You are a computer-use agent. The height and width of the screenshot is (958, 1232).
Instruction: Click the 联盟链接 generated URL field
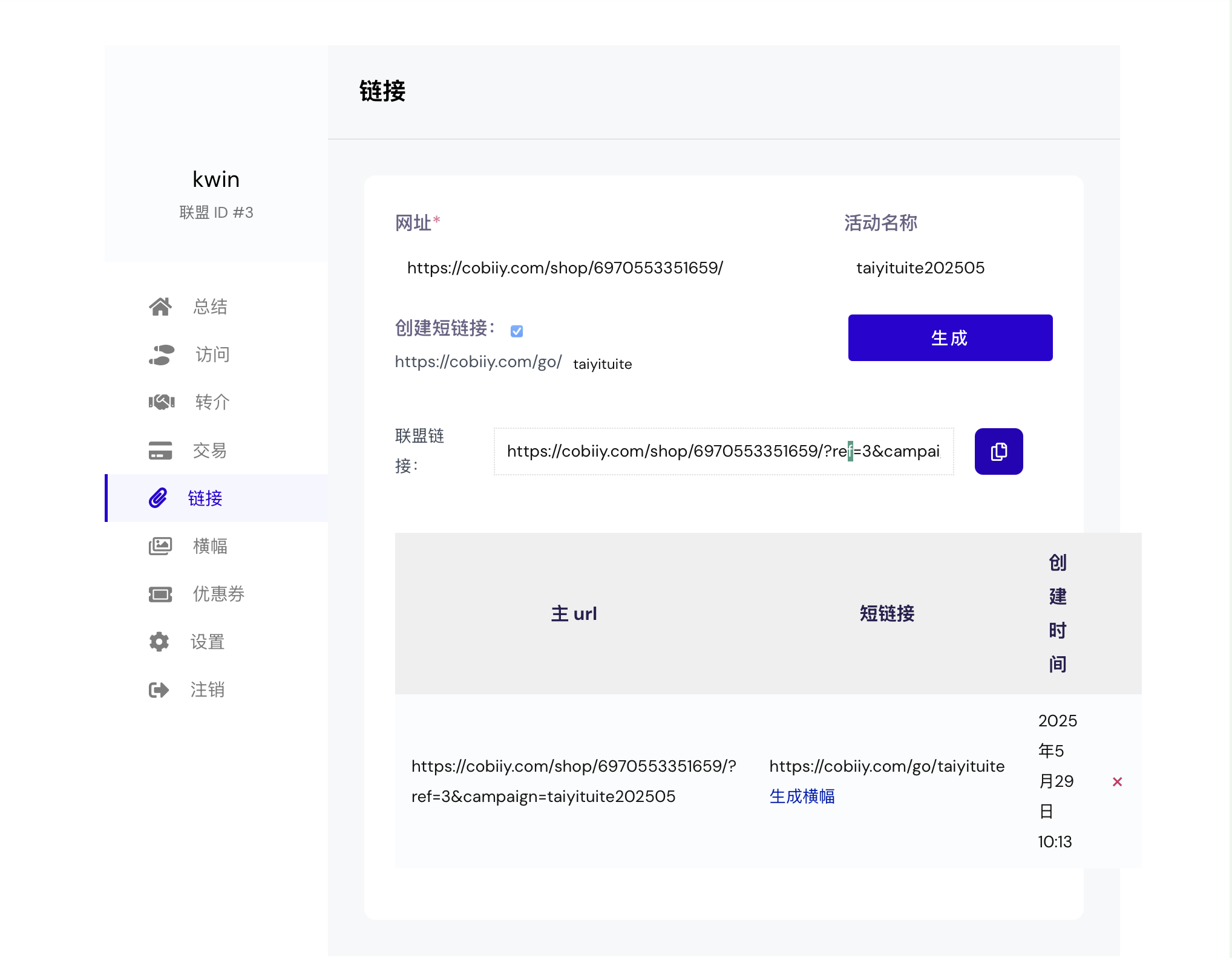(724, 451)
